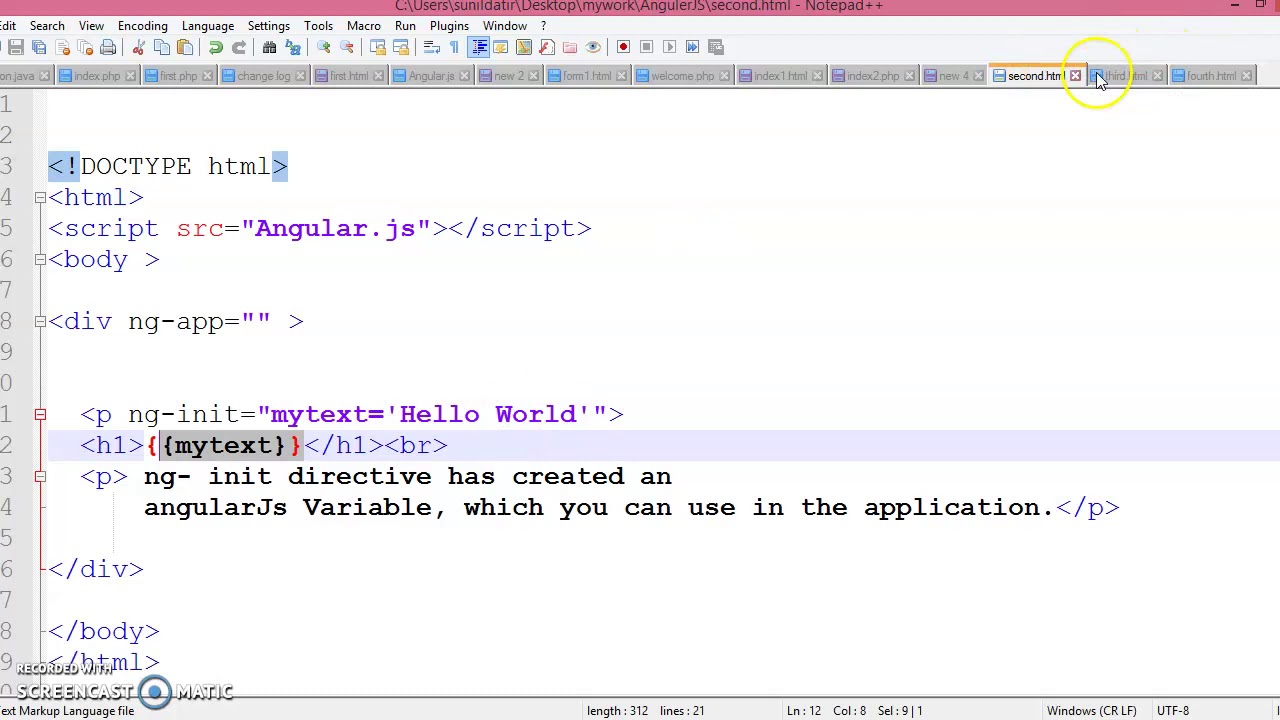Run macro multiple times icon
This screenshot has height=720, width=1280.
pyautogui.click(x=692, y=47)
